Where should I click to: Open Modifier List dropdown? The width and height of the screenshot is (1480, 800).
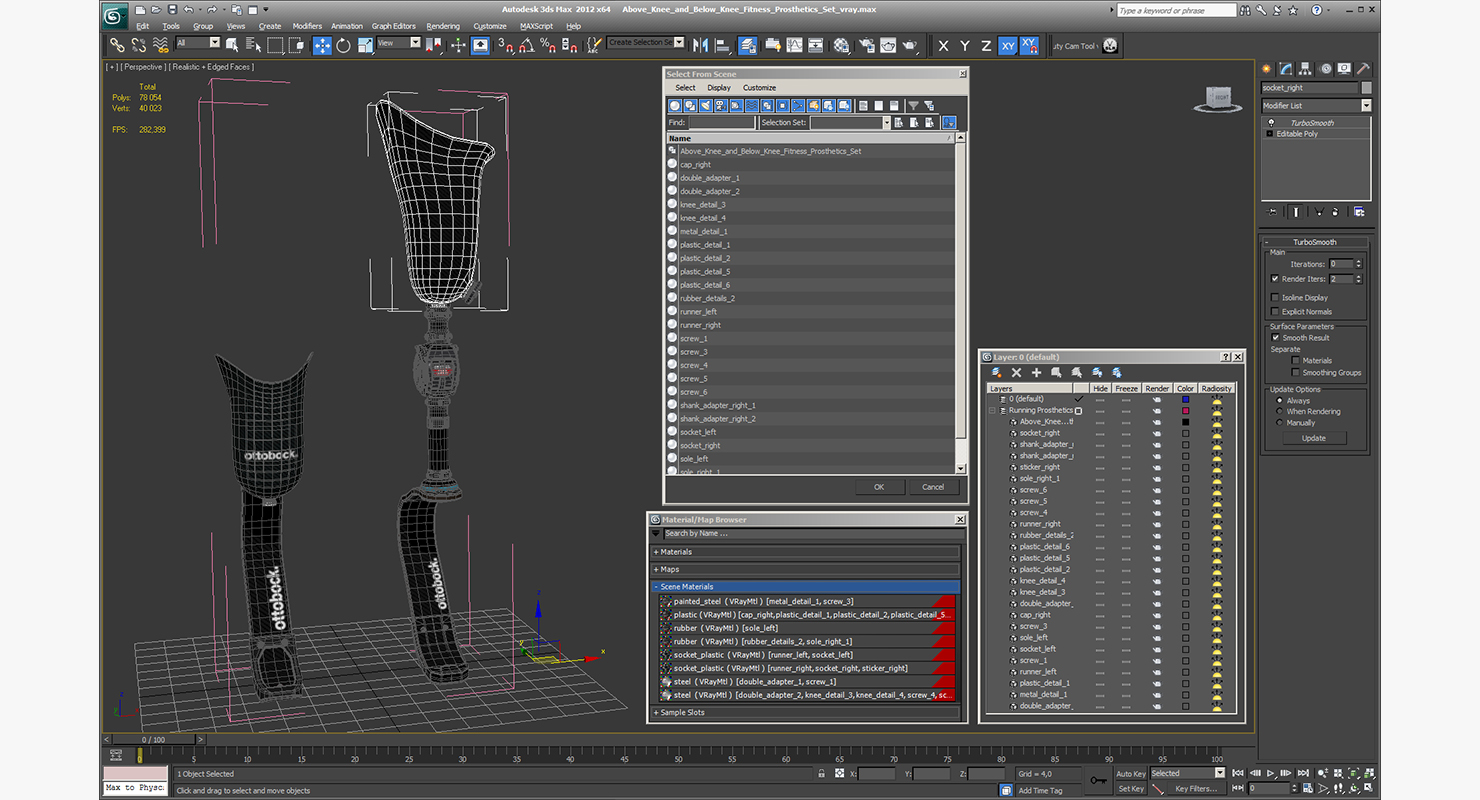point(1316,105)
